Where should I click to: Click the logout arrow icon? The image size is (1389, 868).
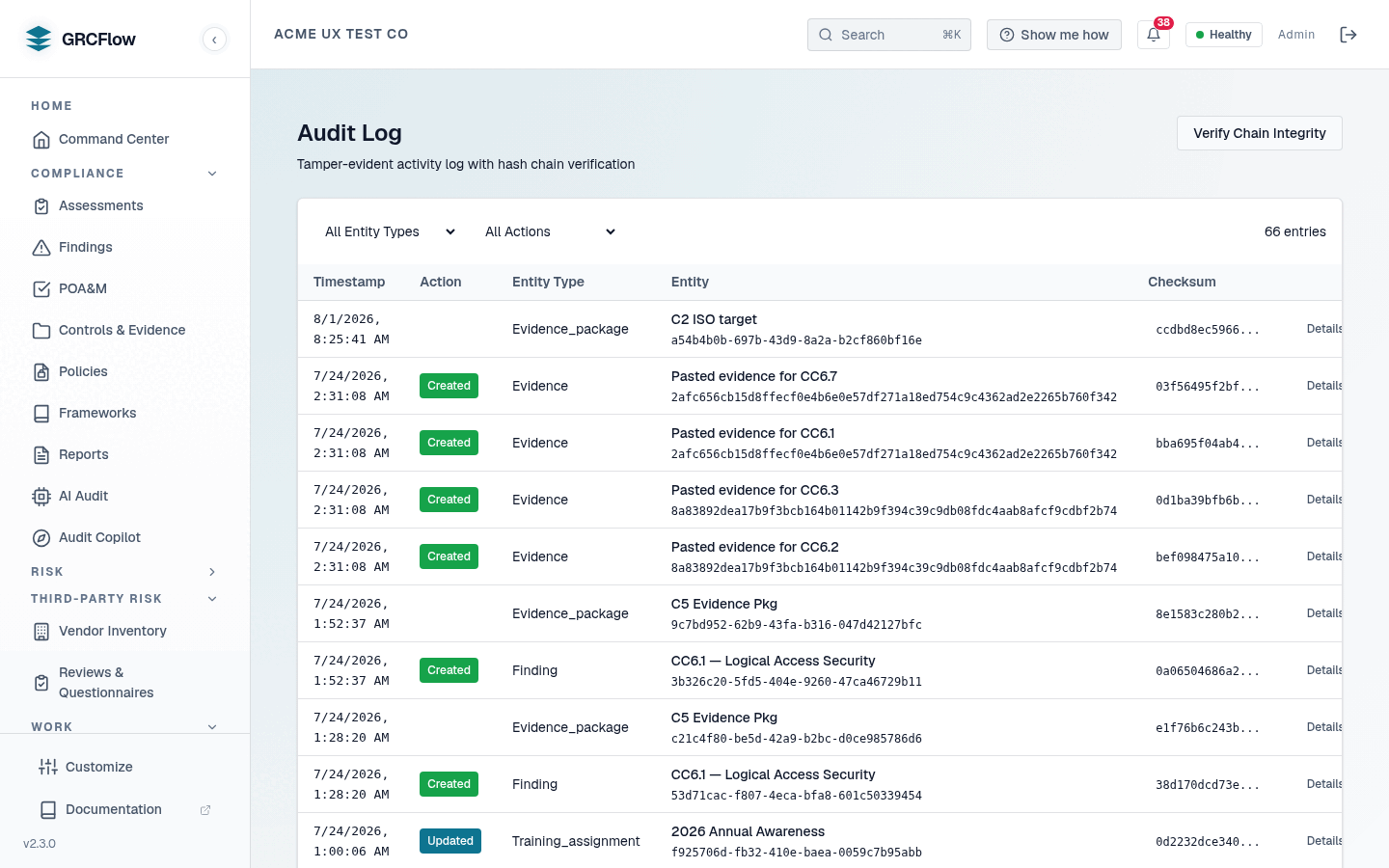click(x=1348, y=35)
